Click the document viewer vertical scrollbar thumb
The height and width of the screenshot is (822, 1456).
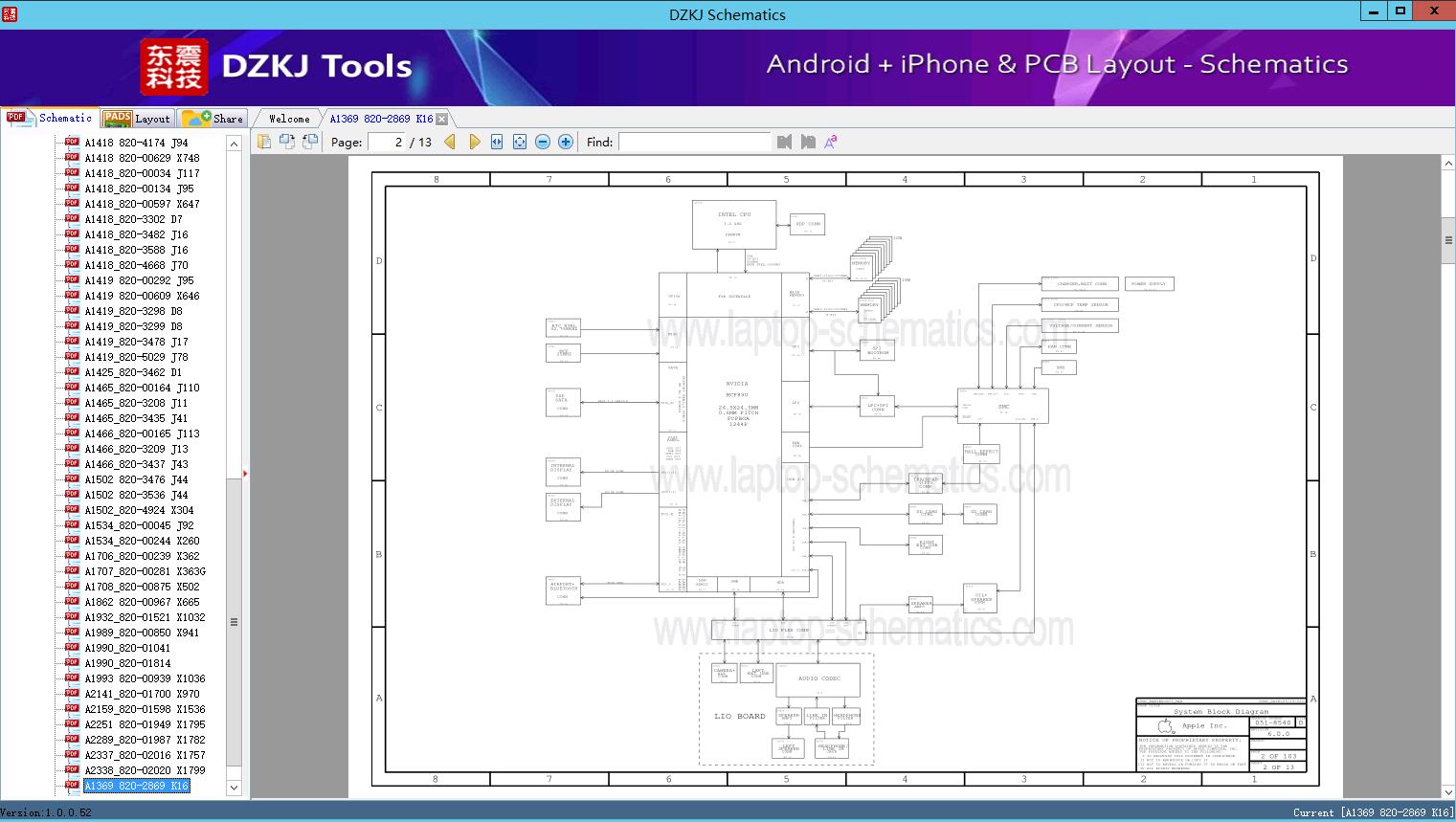(x=1447, y=241)
